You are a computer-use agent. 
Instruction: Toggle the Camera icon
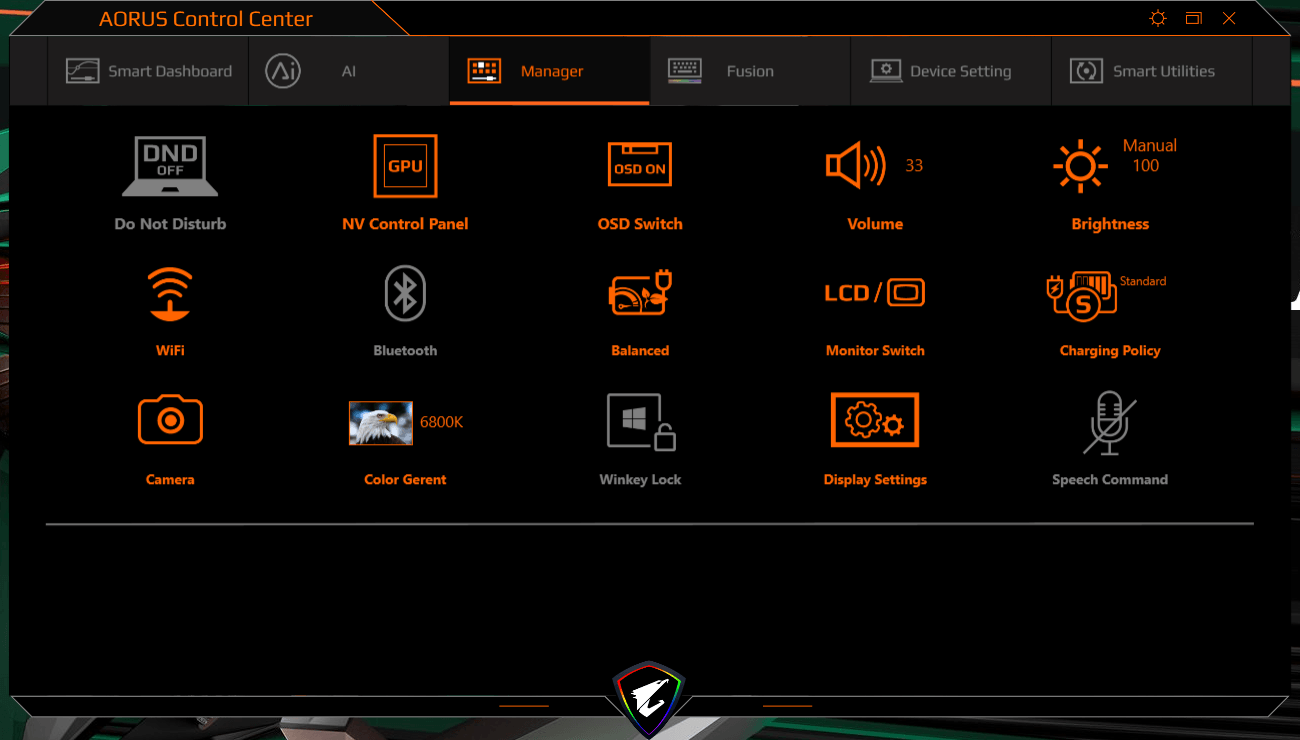[x=170, y=420]
